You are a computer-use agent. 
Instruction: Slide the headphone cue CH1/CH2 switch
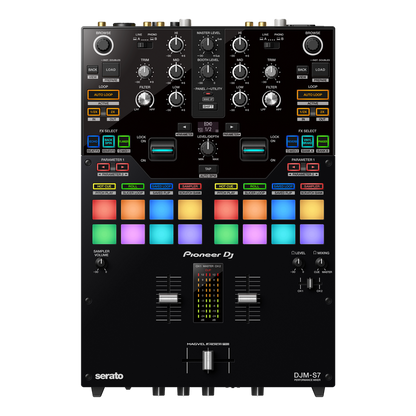click(x=310, y=283)
